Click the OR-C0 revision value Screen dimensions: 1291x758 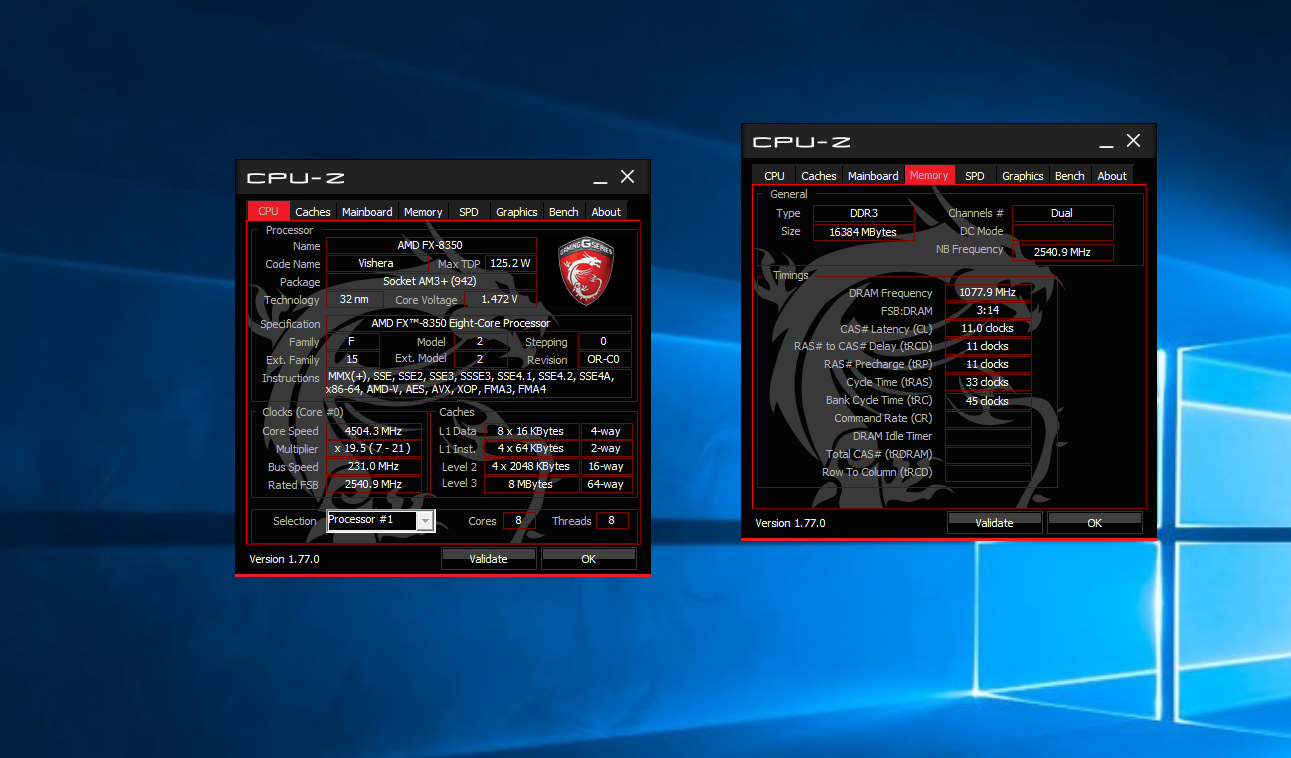pos(603,360)
